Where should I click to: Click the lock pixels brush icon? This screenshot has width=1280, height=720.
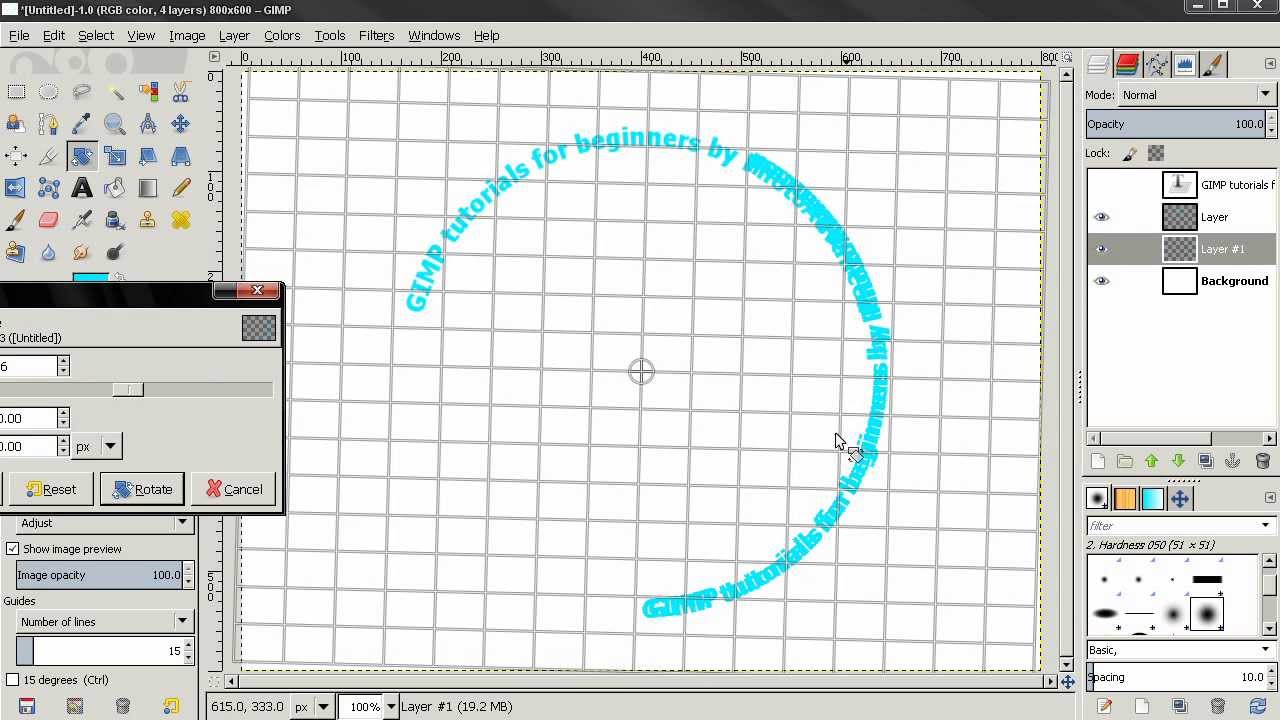(x=1130, y=153)
